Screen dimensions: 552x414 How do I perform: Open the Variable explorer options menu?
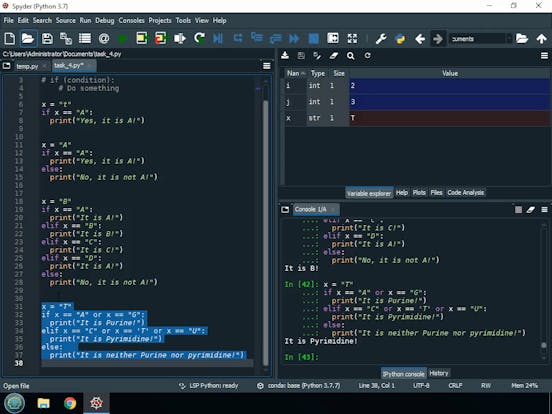pos(544,56)
